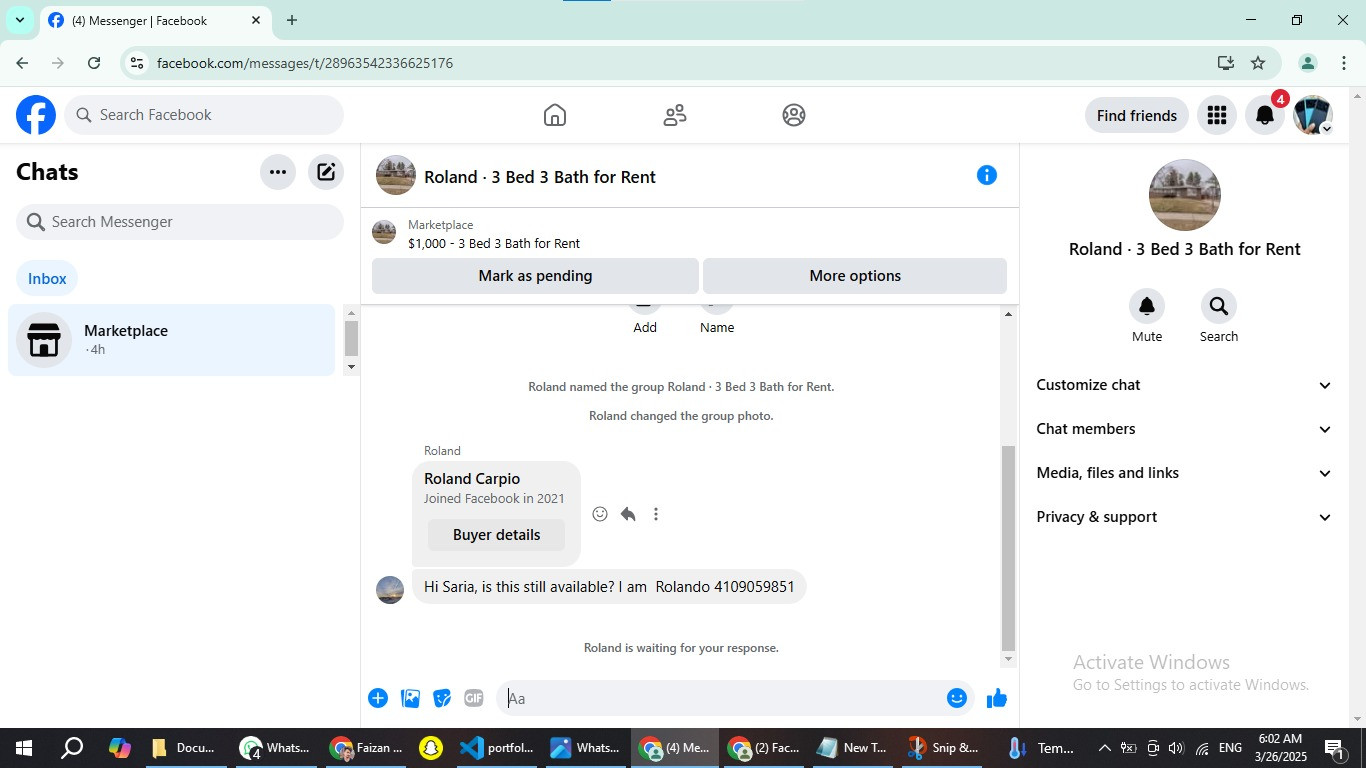The image size is (1366, 768).
Task: React to Roland's message with emoji icon
Action: pyautogui.click(x=600, y=514)
